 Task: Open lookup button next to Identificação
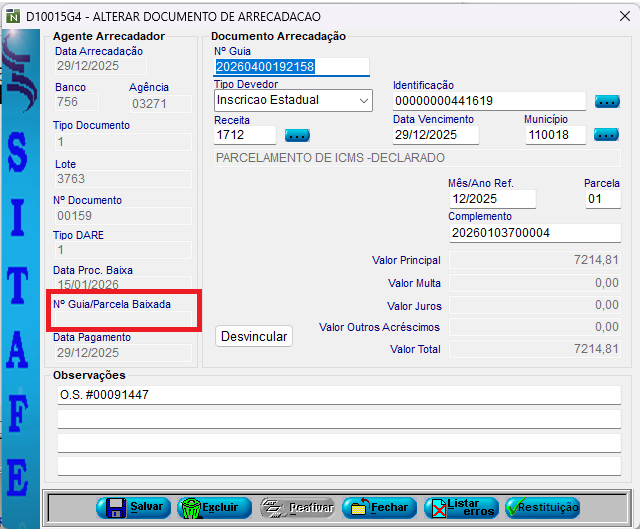pyautogui.click(x=607, y=101)
